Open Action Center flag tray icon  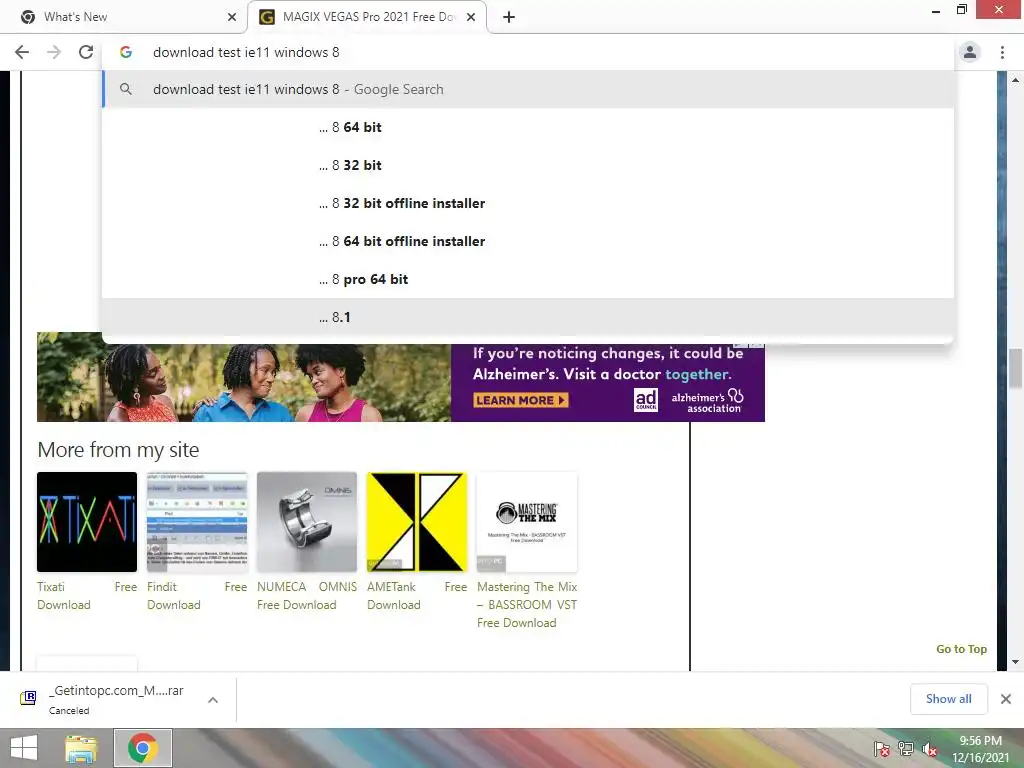point(881,749)
